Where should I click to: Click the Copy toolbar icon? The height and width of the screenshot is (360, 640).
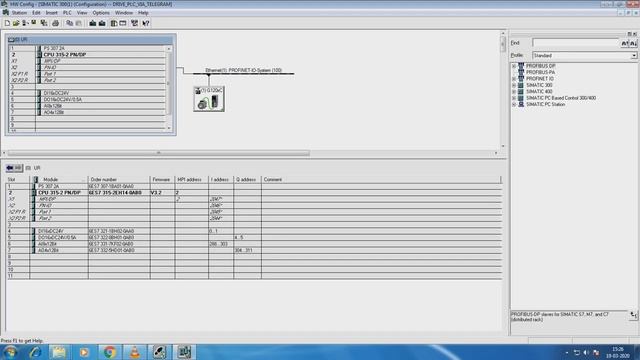tap(70, 23)
